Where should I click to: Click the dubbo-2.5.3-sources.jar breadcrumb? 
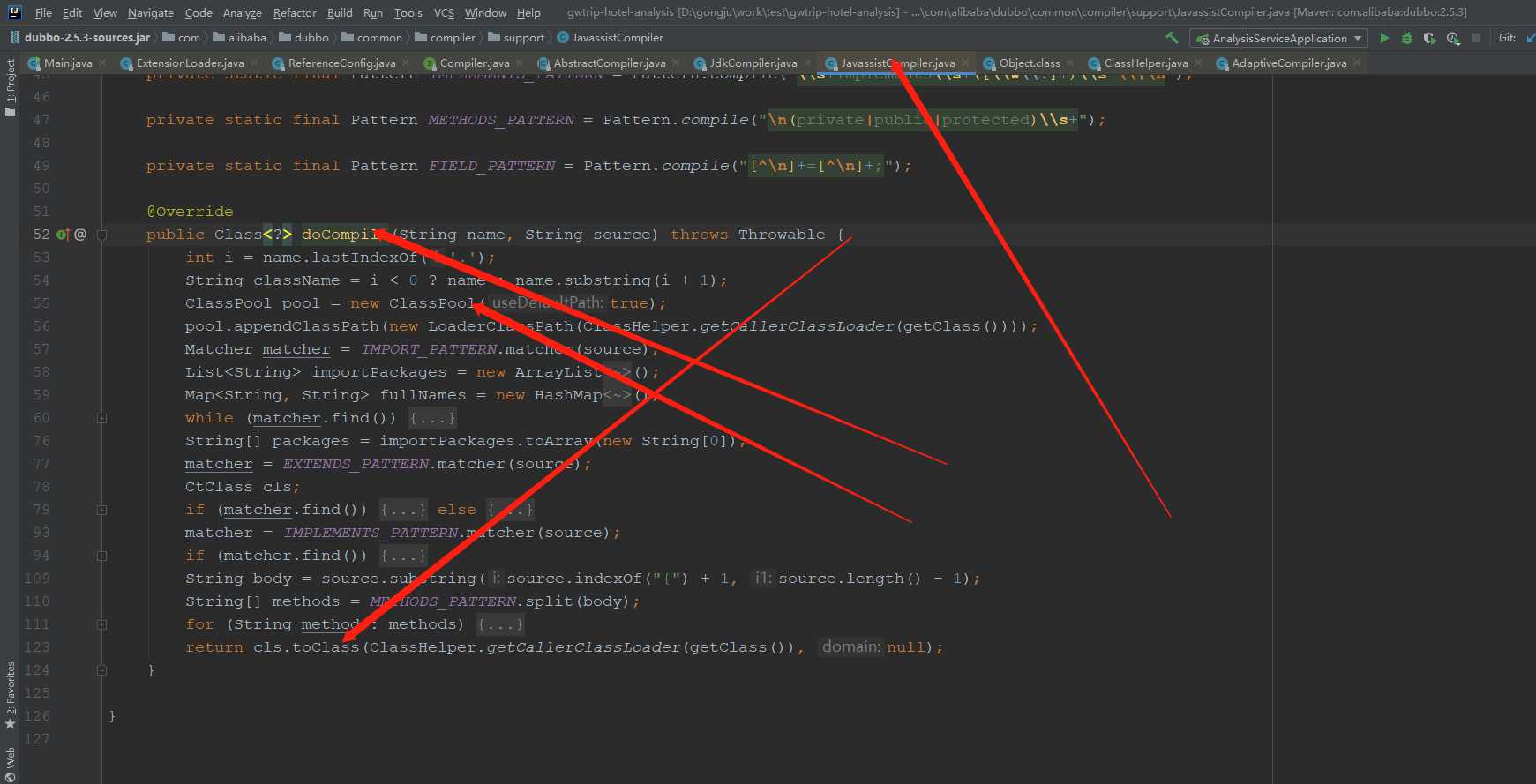[80, 38]
